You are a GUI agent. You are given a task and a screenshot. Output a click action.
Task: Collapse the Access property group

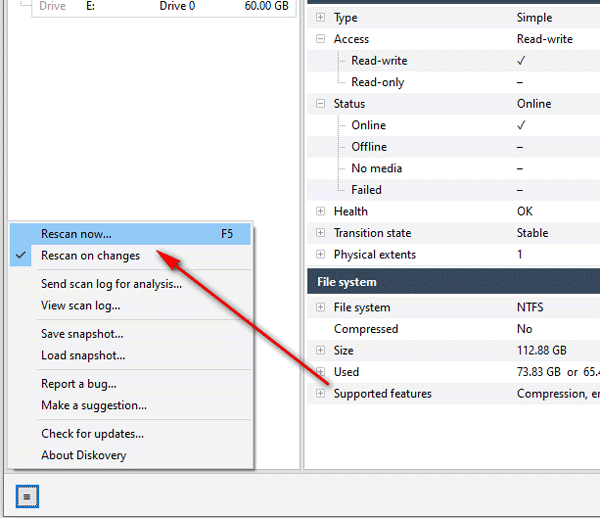pos(320,40)
